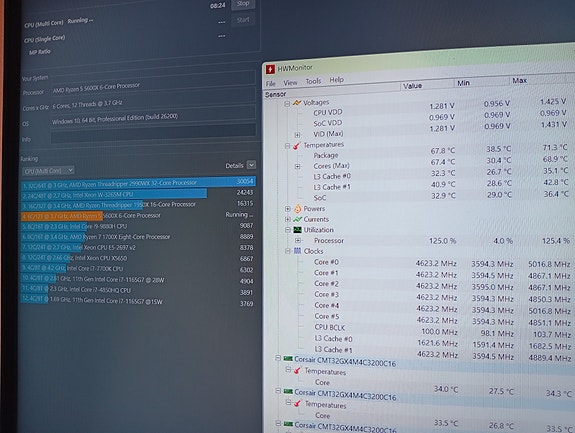This screenshot has height=433, width=575.
Task: Select the red Temperatures thermometer icon
Action: [297, 146]
